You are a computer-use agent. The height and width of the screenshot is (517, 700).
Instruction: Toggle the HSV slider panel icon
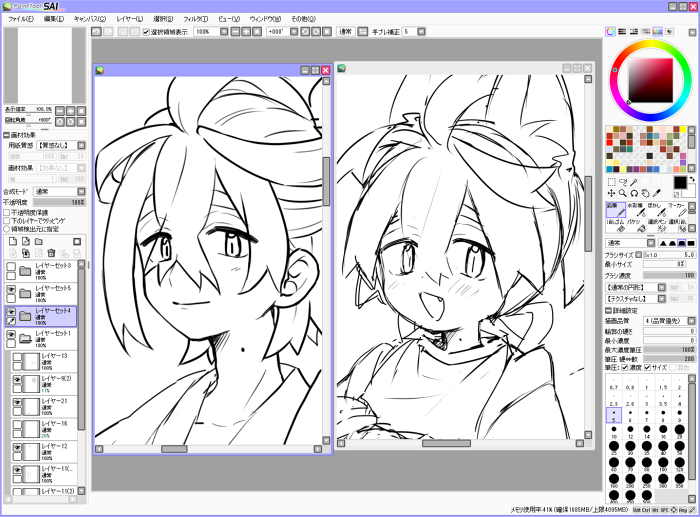(633, 31)
